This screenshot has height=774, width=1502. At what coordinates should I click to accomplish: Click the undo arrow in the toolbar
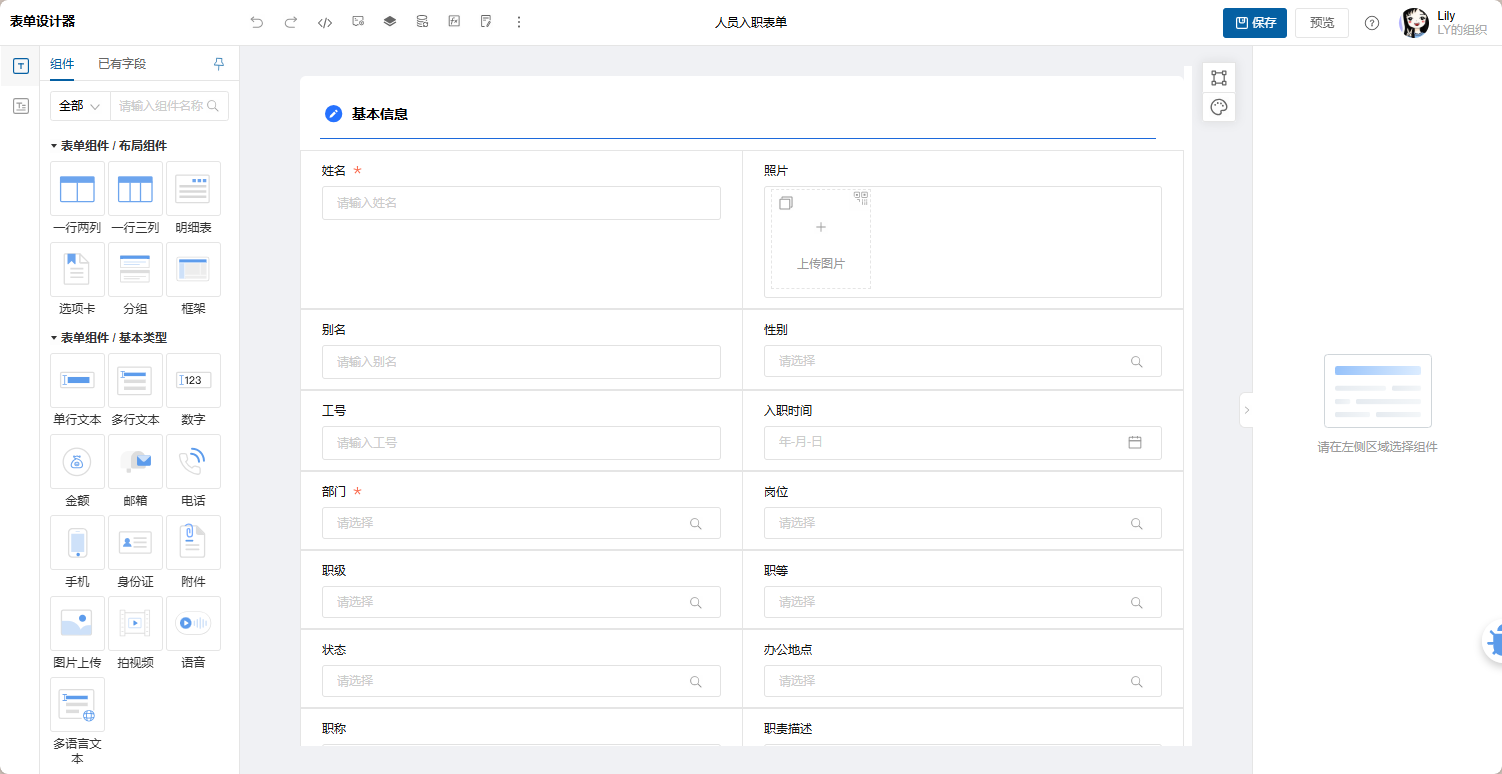257,22
